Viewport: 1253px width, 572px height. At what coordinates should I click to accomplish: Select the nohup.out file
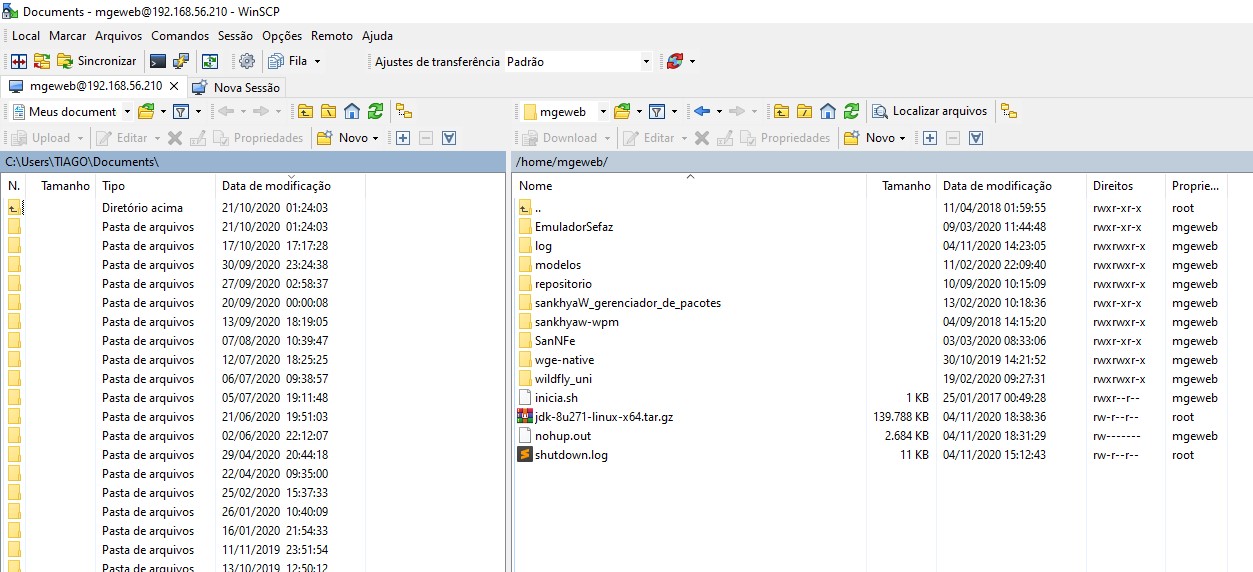(x=563, y=436)
